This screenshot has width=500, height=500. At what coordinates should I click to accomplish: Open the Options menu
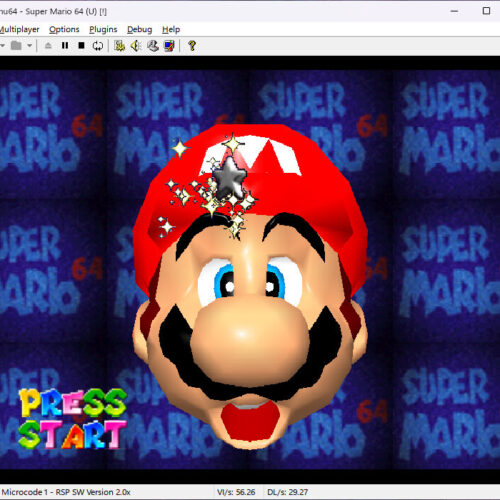(64, 29)
